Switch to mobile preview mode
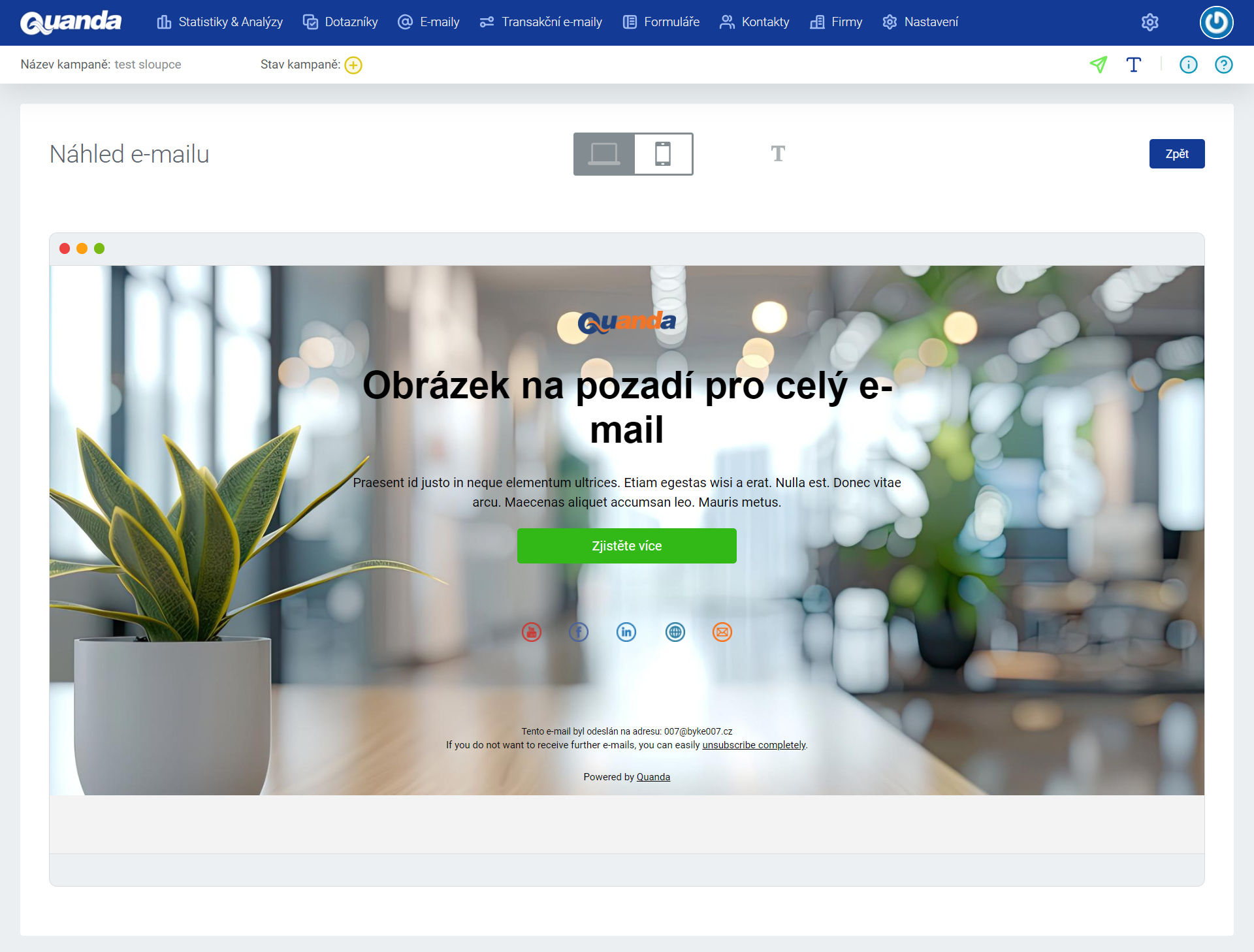 (663, 154)
